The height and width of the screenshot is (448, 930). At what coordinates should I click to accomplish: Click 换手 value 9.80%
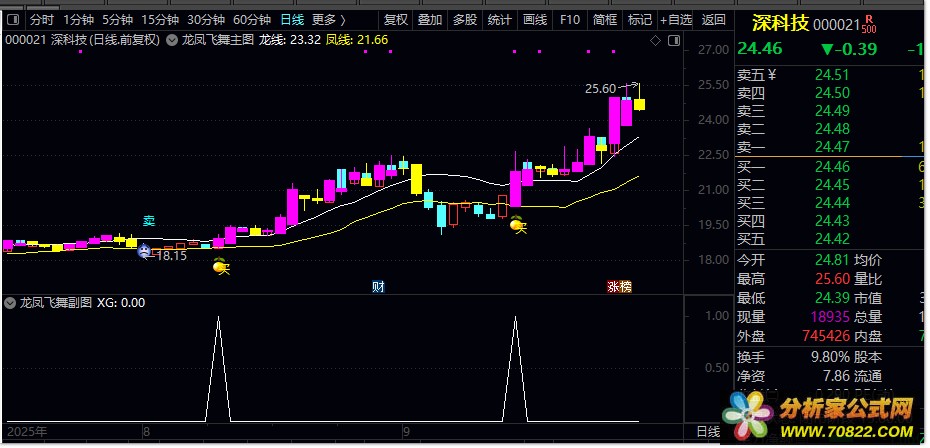[x=830, y=357]
